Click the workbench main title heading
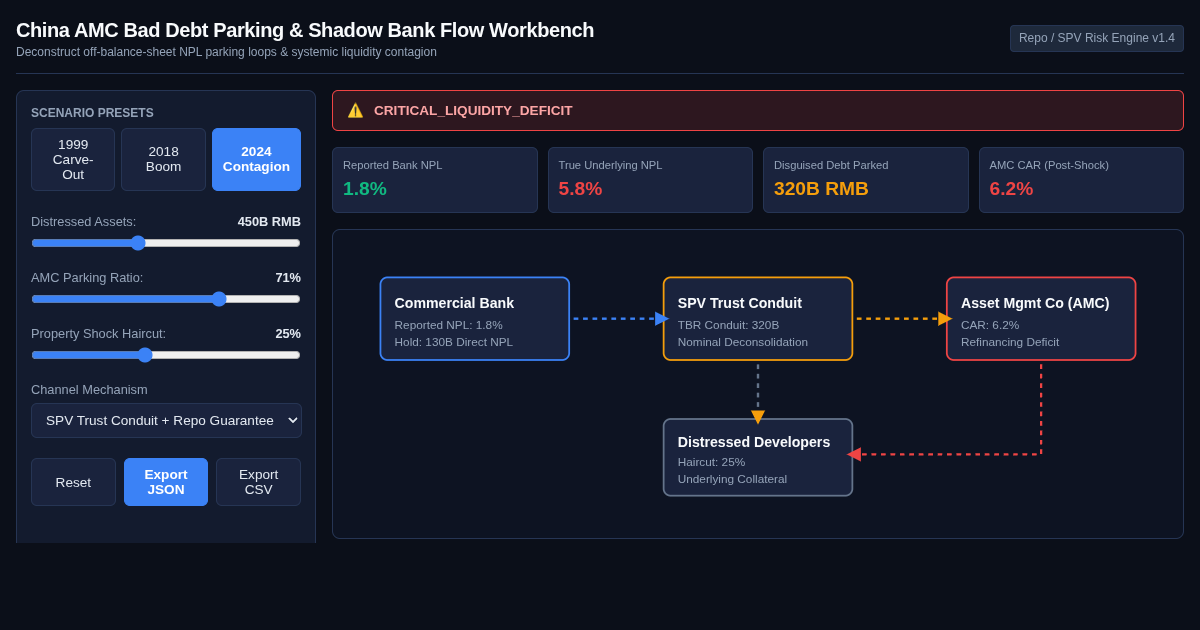The height and width of the screenshot is (630, 1200). click(x=305, y=30)
